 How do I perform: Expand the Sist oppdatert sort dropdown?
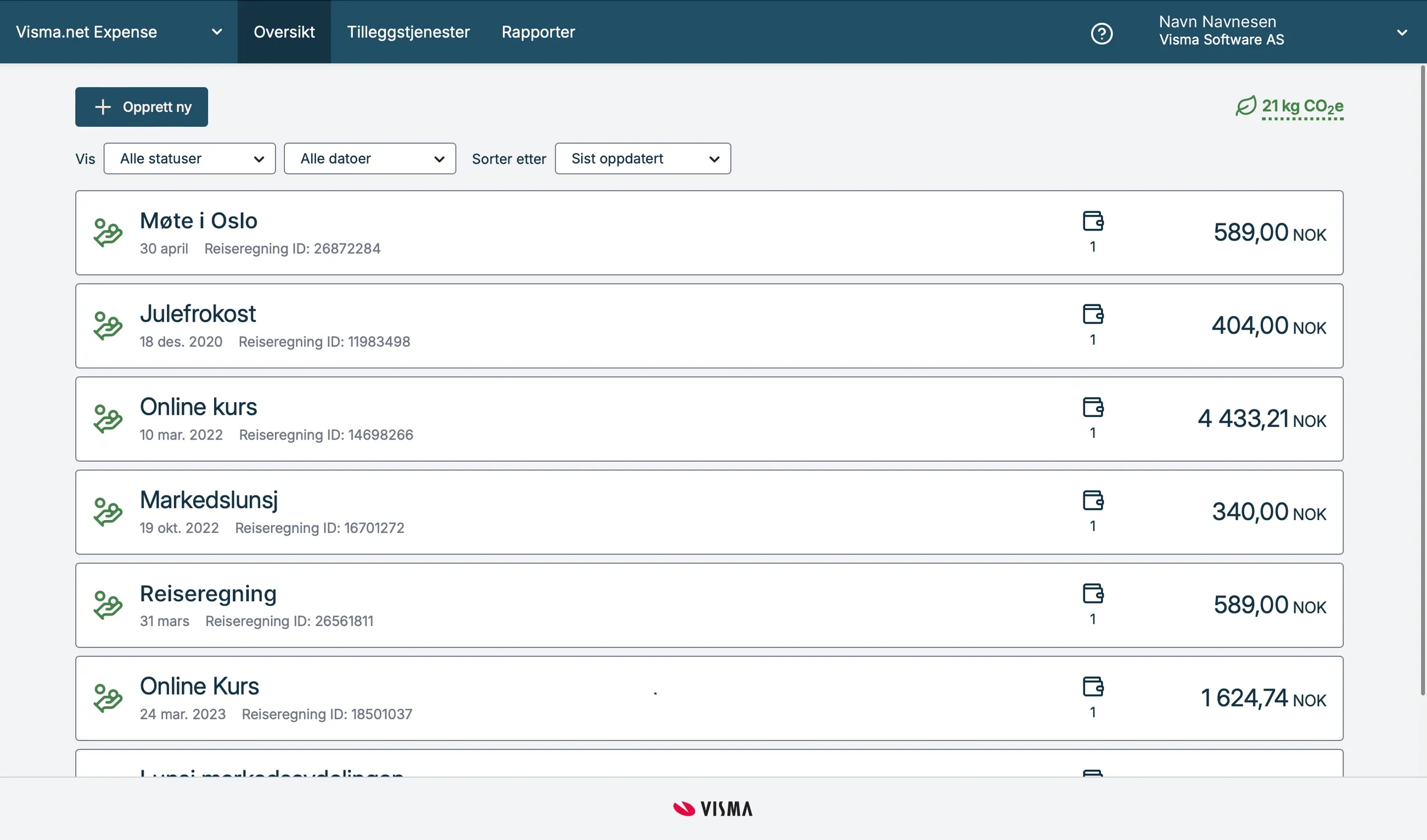[x=642, y=159]
